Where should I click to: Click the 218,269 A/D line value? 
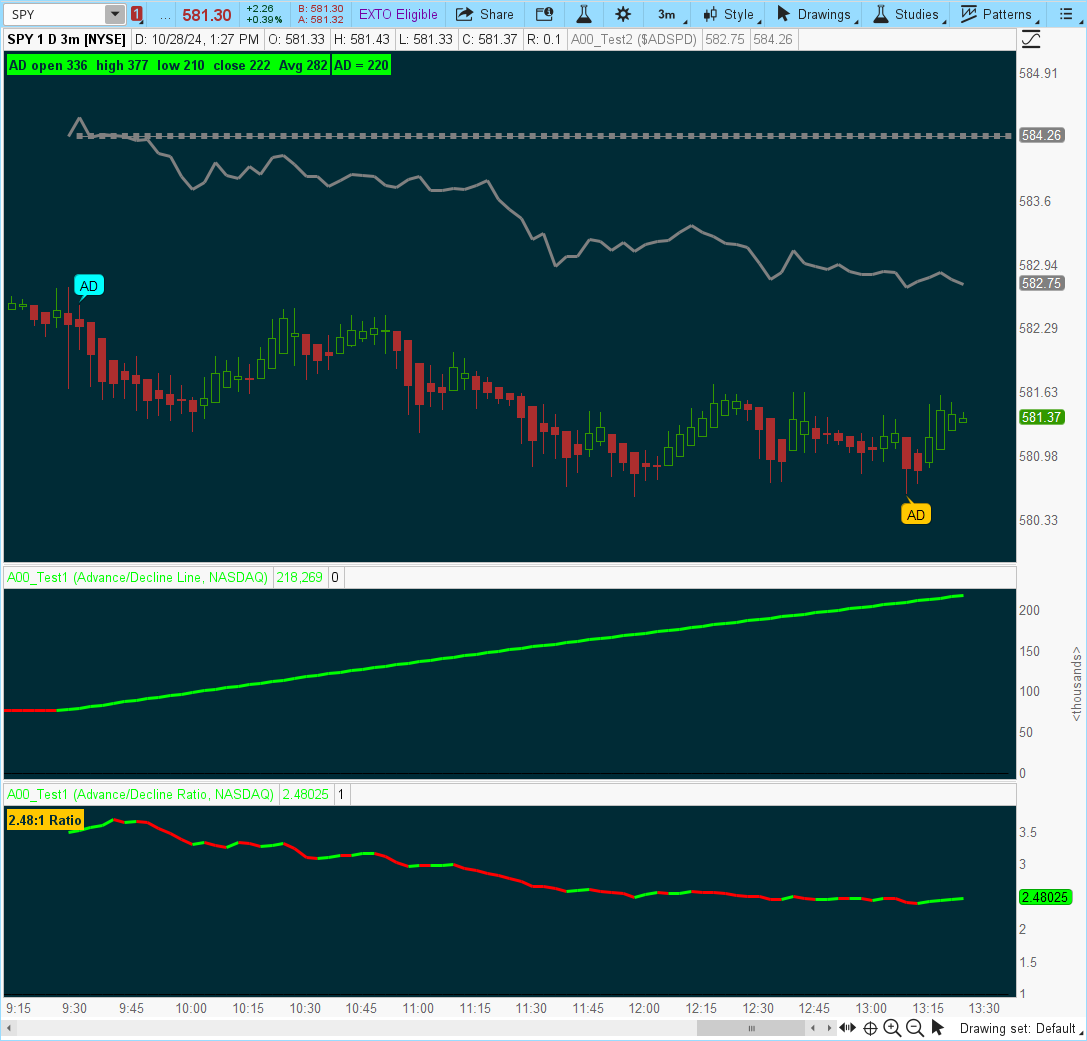point(299,577)
